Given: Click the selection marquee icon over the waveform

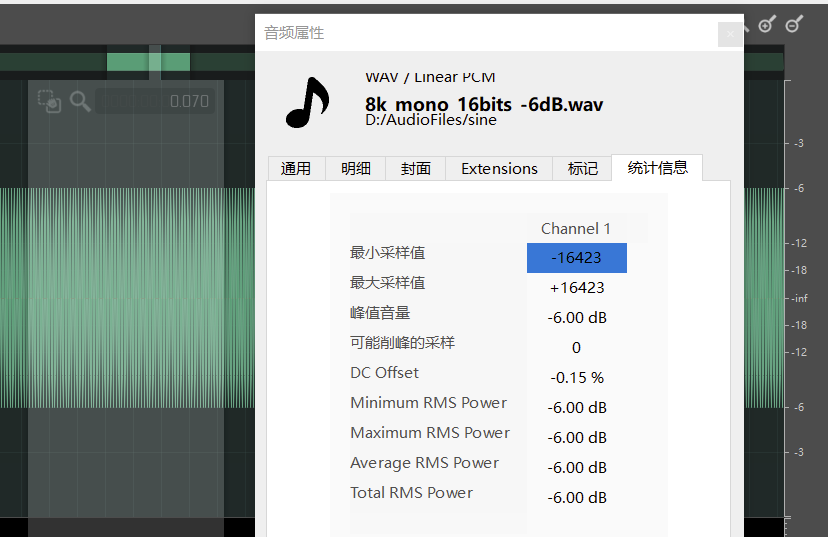Looking at the screenshot, I should (x=49, y=100).
